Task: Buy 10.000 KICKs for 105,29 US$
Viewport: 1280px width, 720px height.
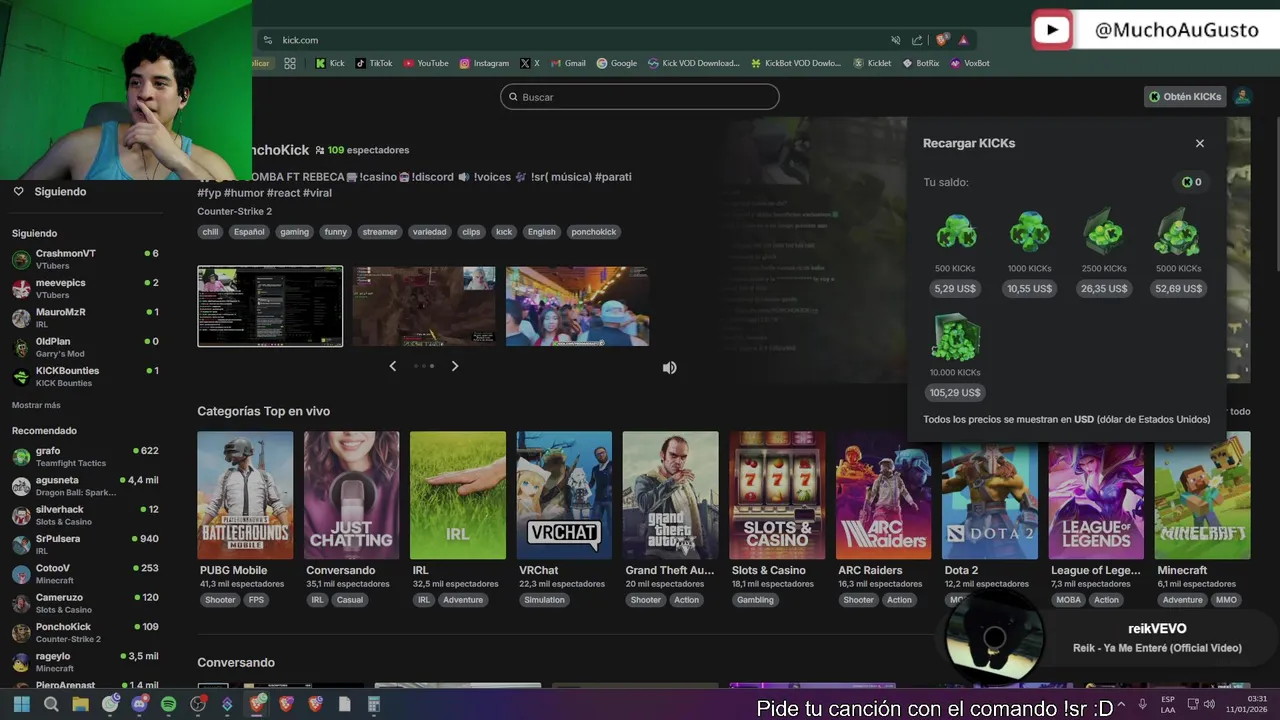Action: tap(955, 392)
